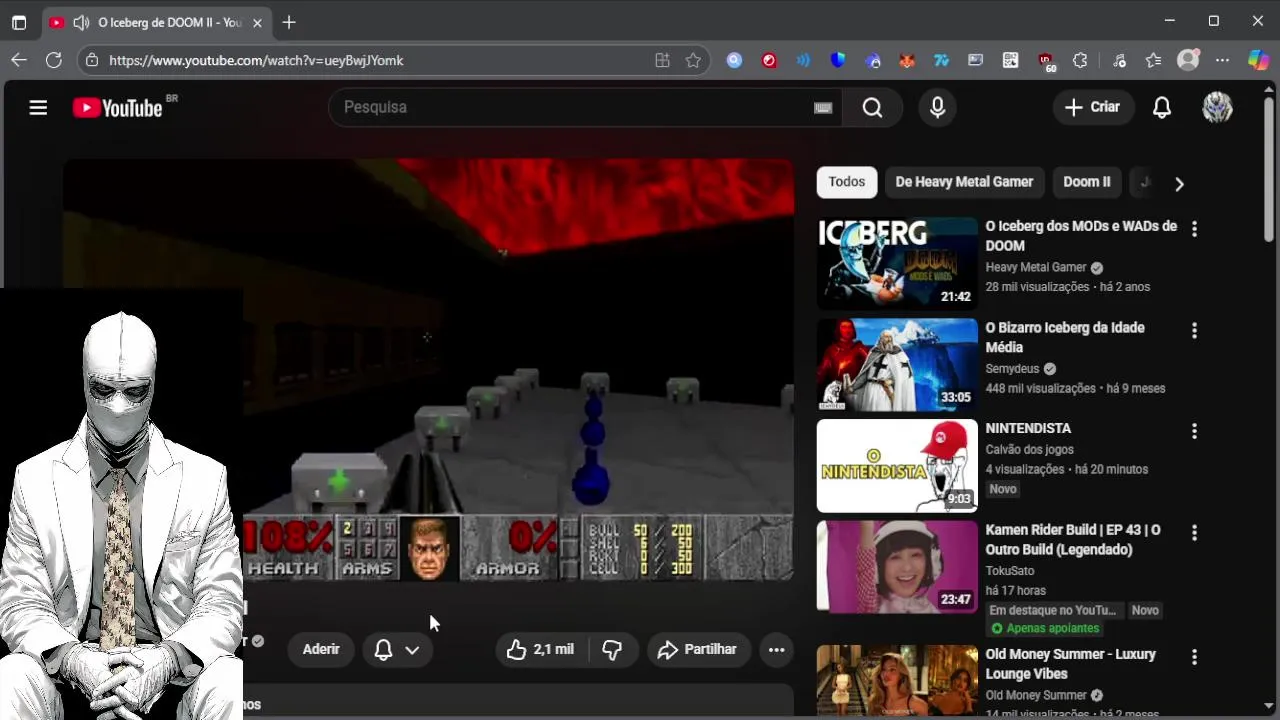Open the tab actions menu icon

(19, 22)
